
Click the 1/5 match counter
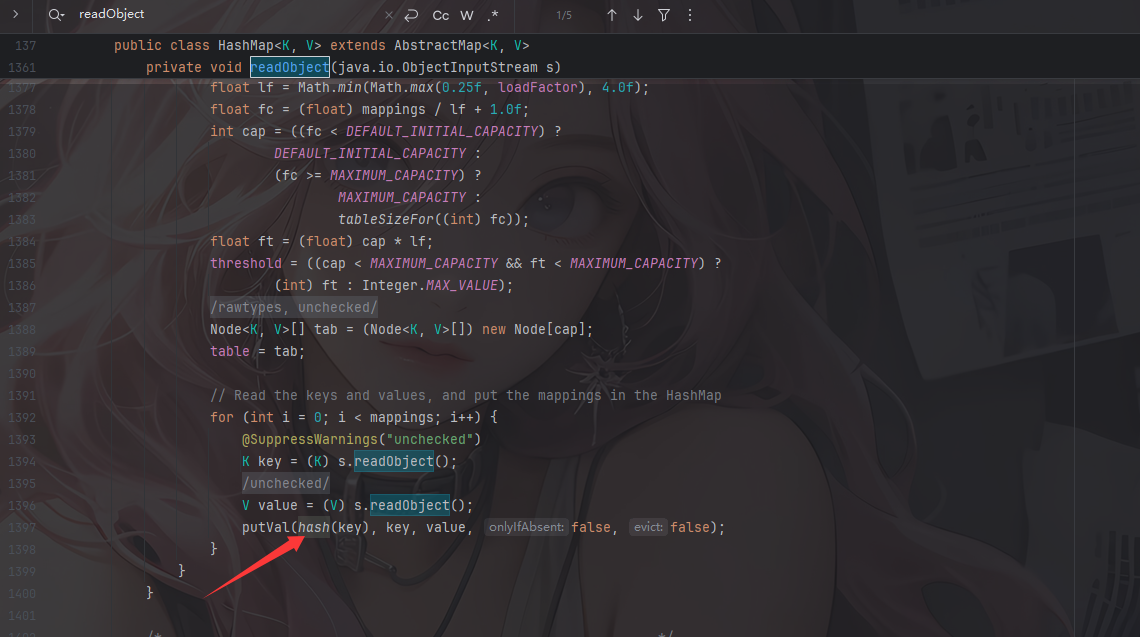564,15
